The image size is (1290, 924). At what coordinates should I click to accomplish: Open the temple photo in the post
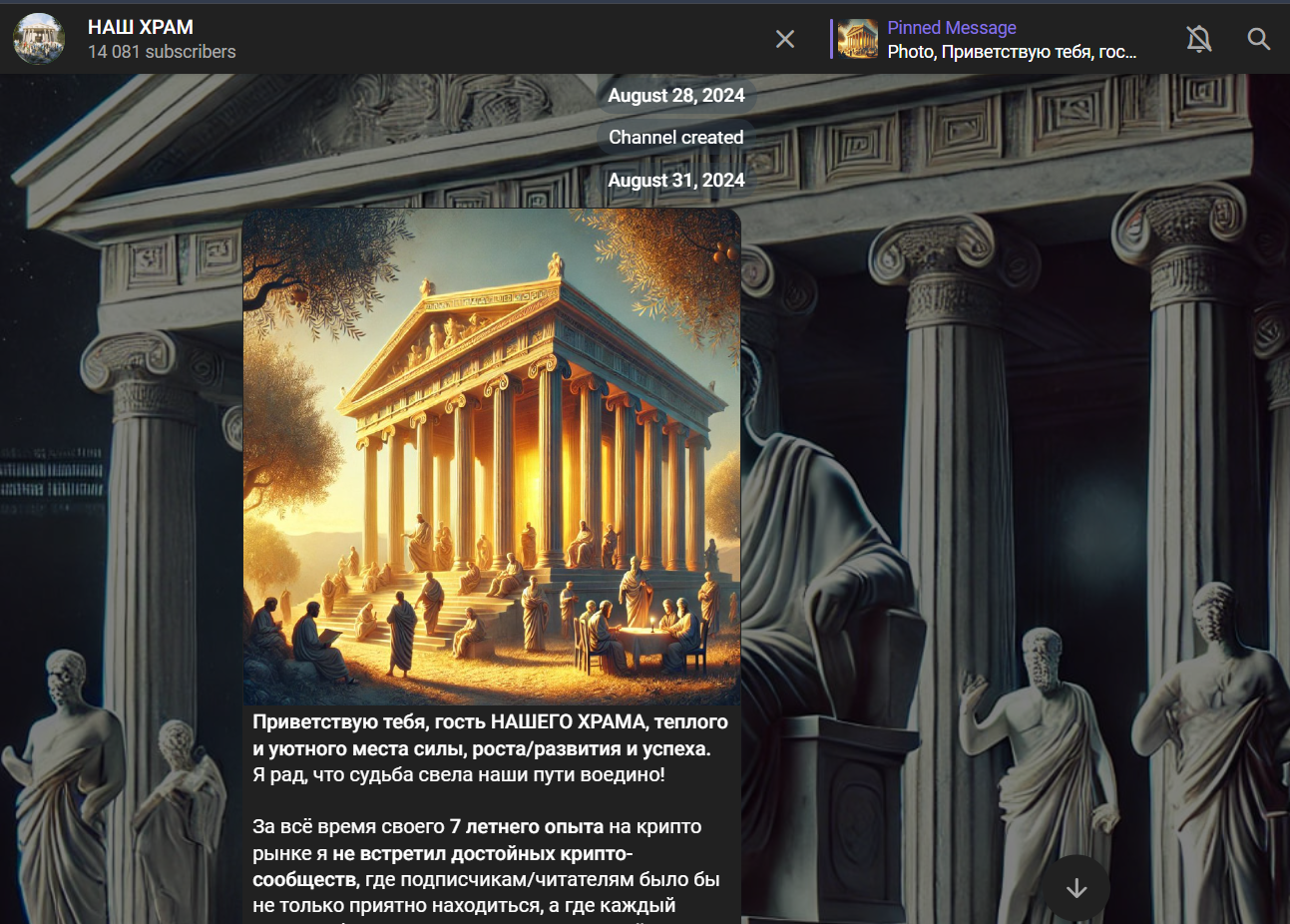[492, 457]
